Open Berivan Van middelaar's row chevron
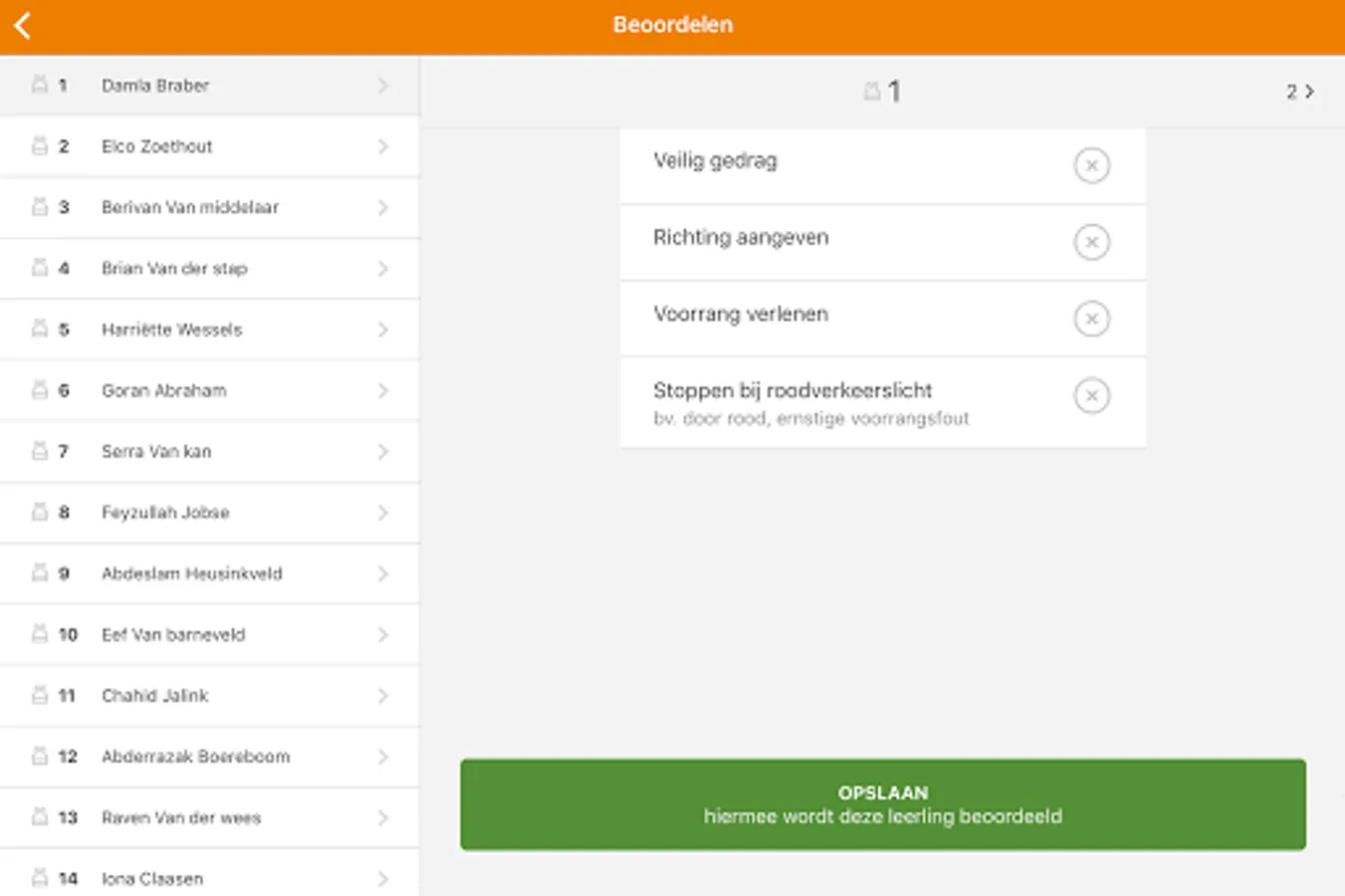1345x896 pixels. [383, 207]
